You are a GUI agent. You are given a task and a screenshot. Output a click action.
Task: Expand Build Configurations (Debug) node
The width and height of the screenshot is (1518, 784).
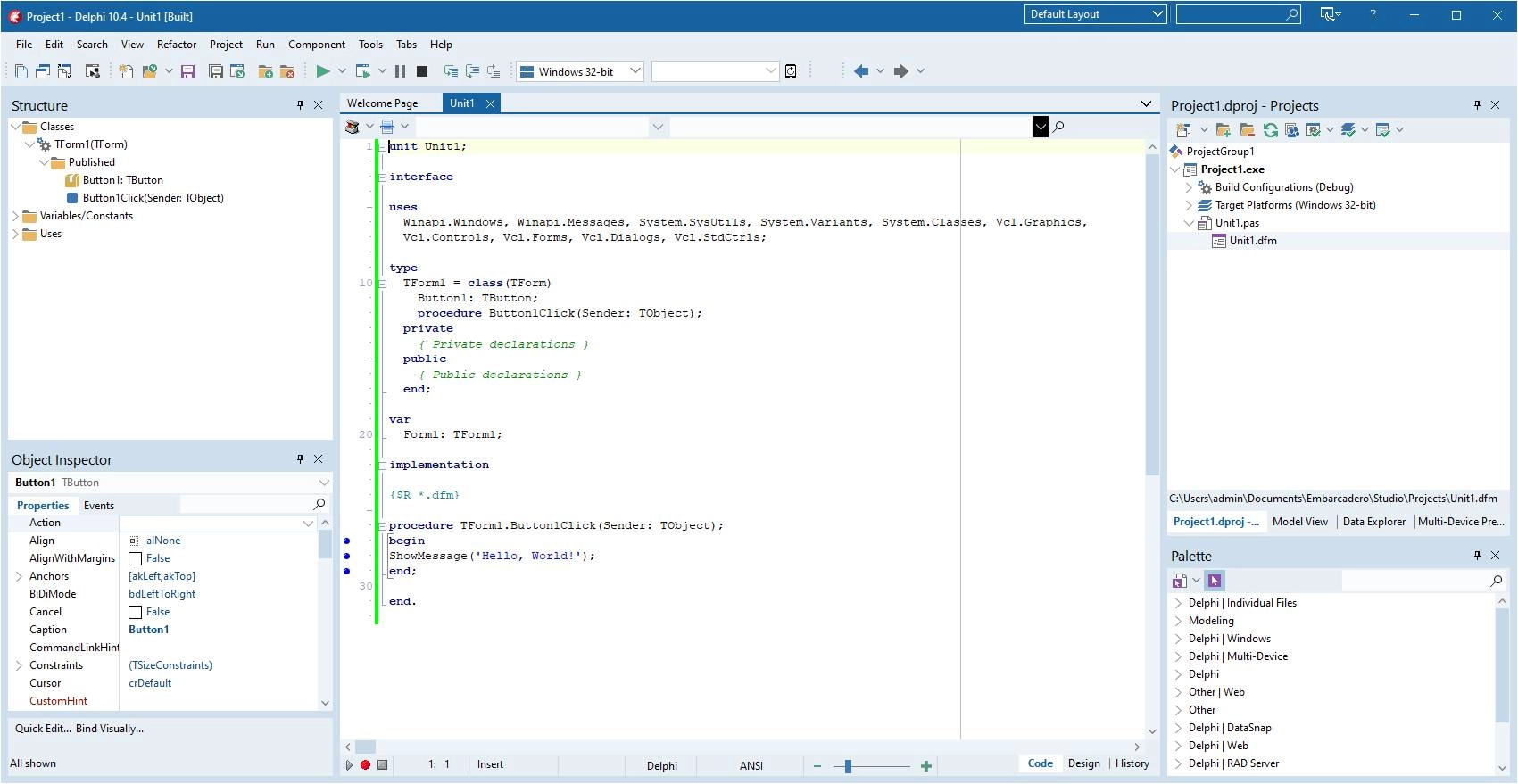coord(1189,187)
